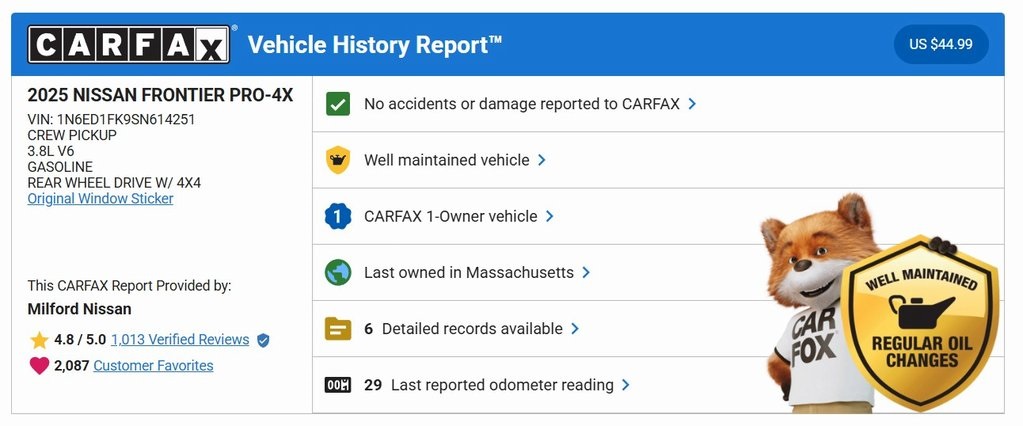
Task: Click the oil can well maintained icon
Action: point(338,160)
